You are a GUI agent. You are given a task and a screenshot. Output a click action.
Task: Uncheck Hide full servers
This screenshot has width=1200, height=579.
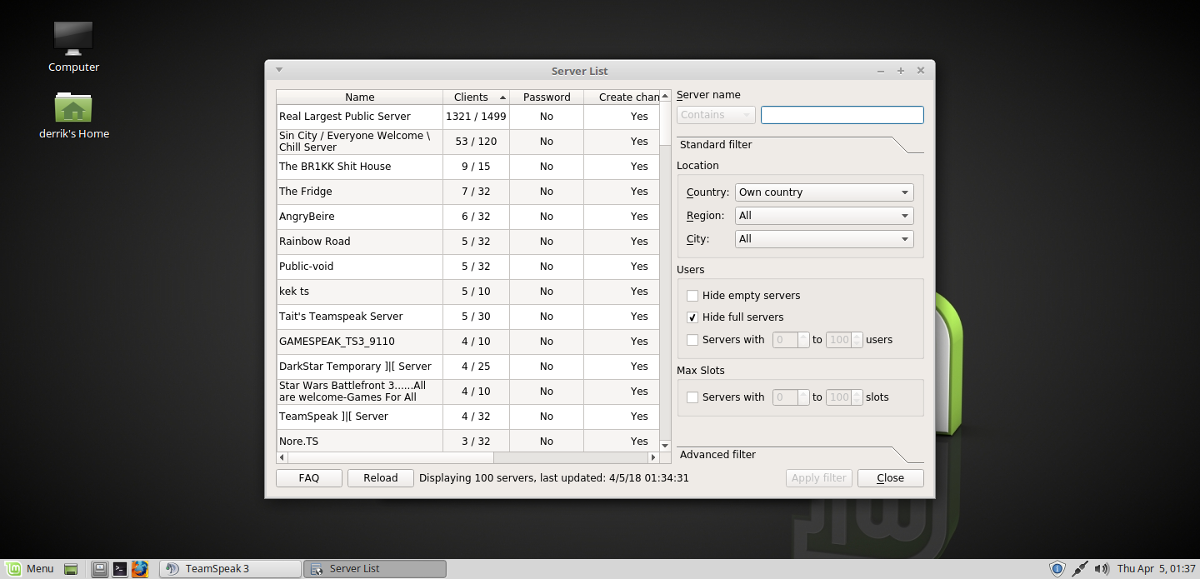coord(693,317)
